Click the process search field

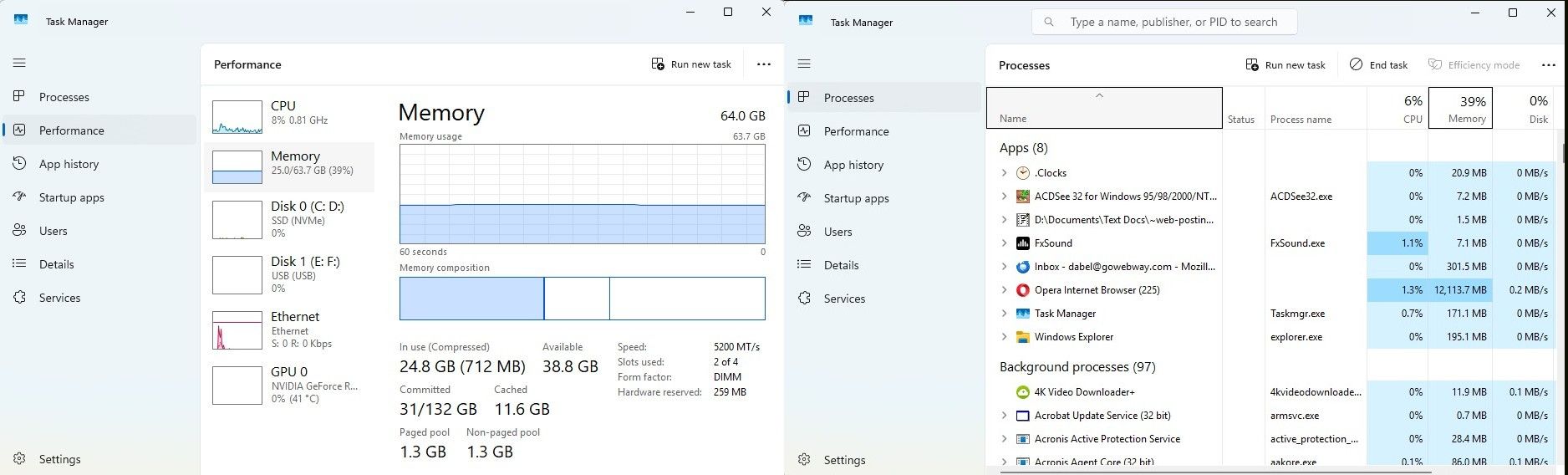point(1164,22)
